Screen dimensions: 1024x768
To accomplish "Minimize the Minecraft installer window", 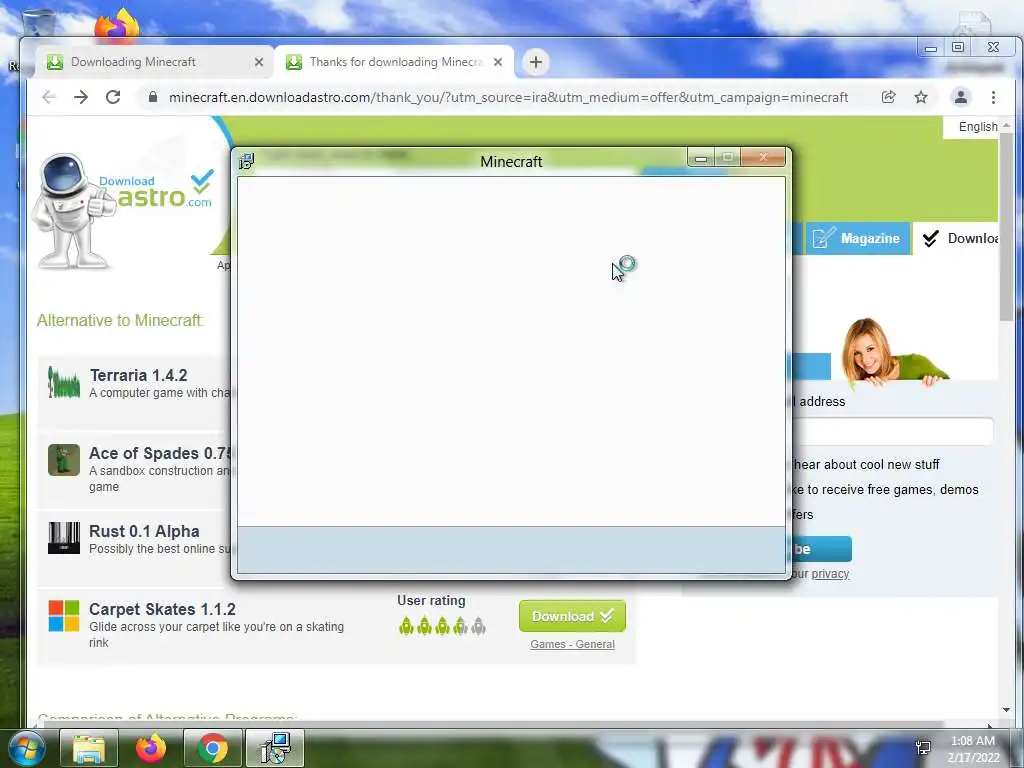I will pos(701,157).
